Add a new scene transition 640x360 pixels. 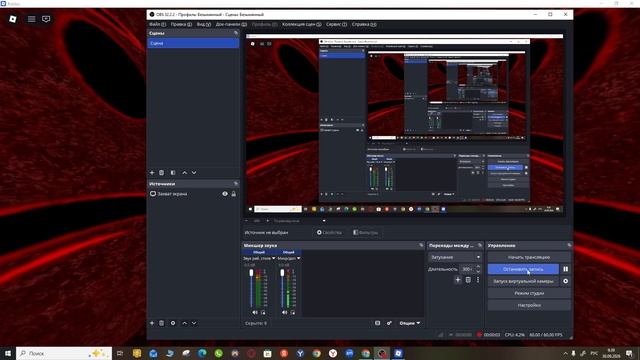[458, 280]
